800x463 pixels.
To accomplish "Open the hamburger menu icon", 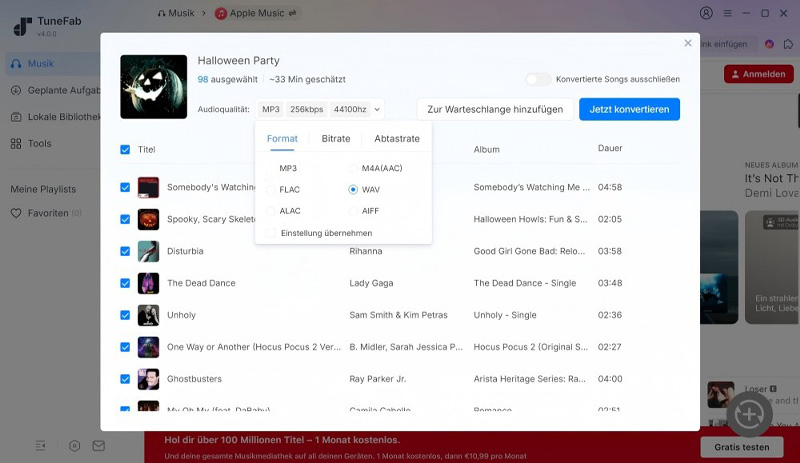I will (728, 13).
